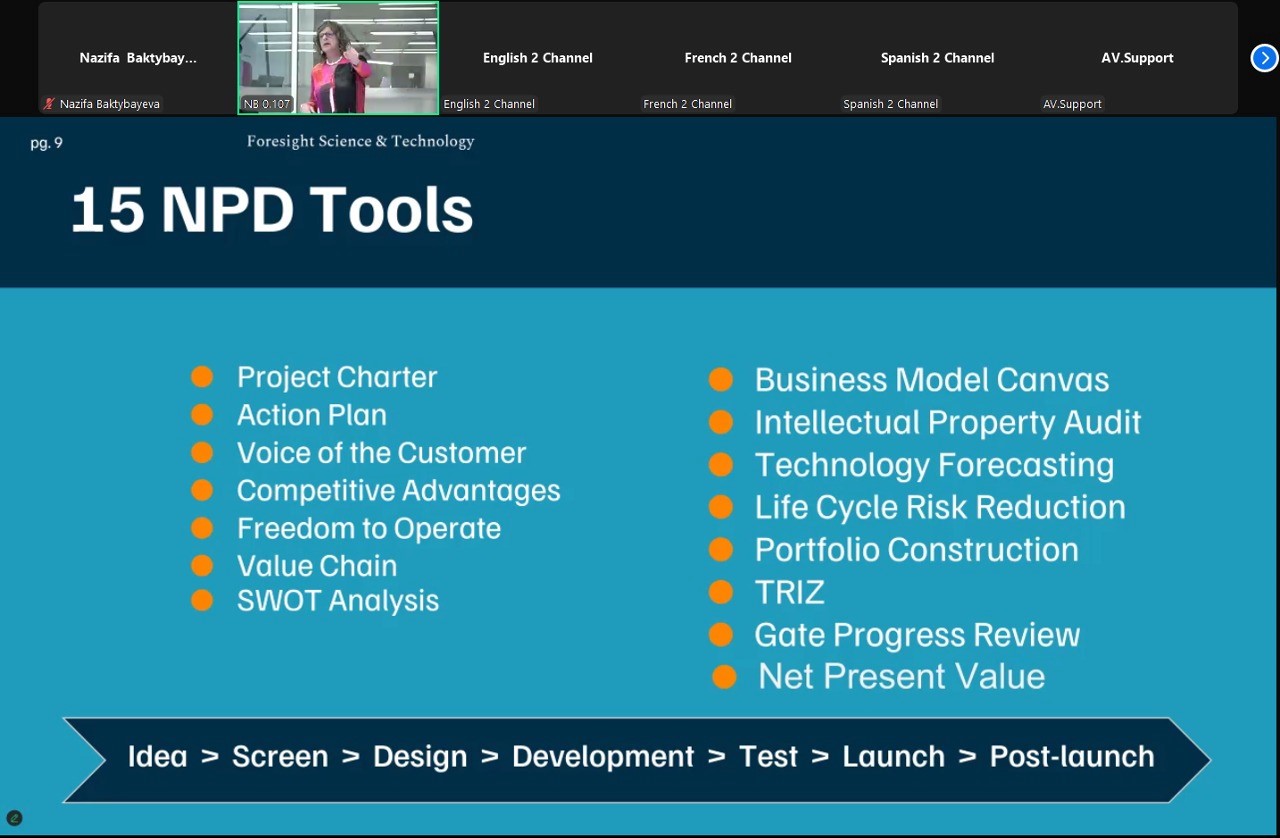Select the French 2 Channel participant tile

(738, 58)
